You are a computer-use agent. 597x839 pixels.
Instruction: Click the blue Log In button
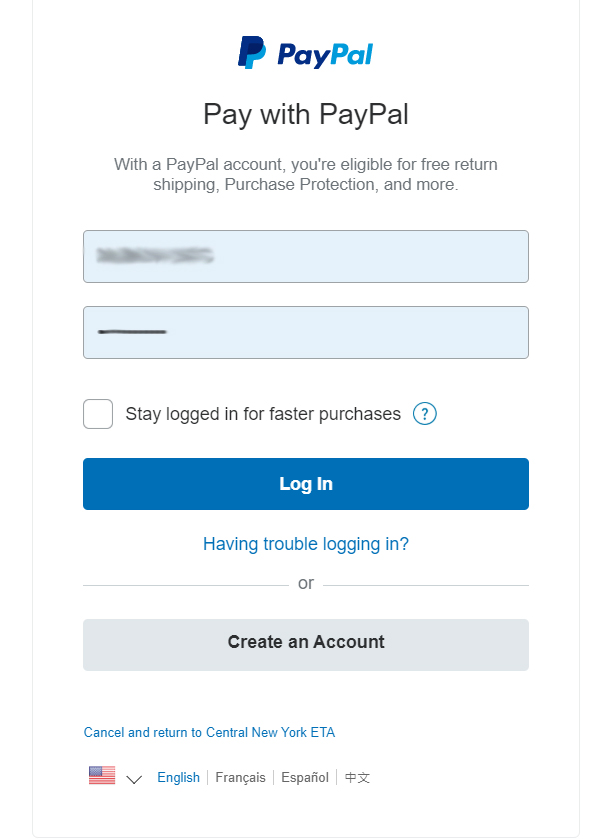coord(306,484)
